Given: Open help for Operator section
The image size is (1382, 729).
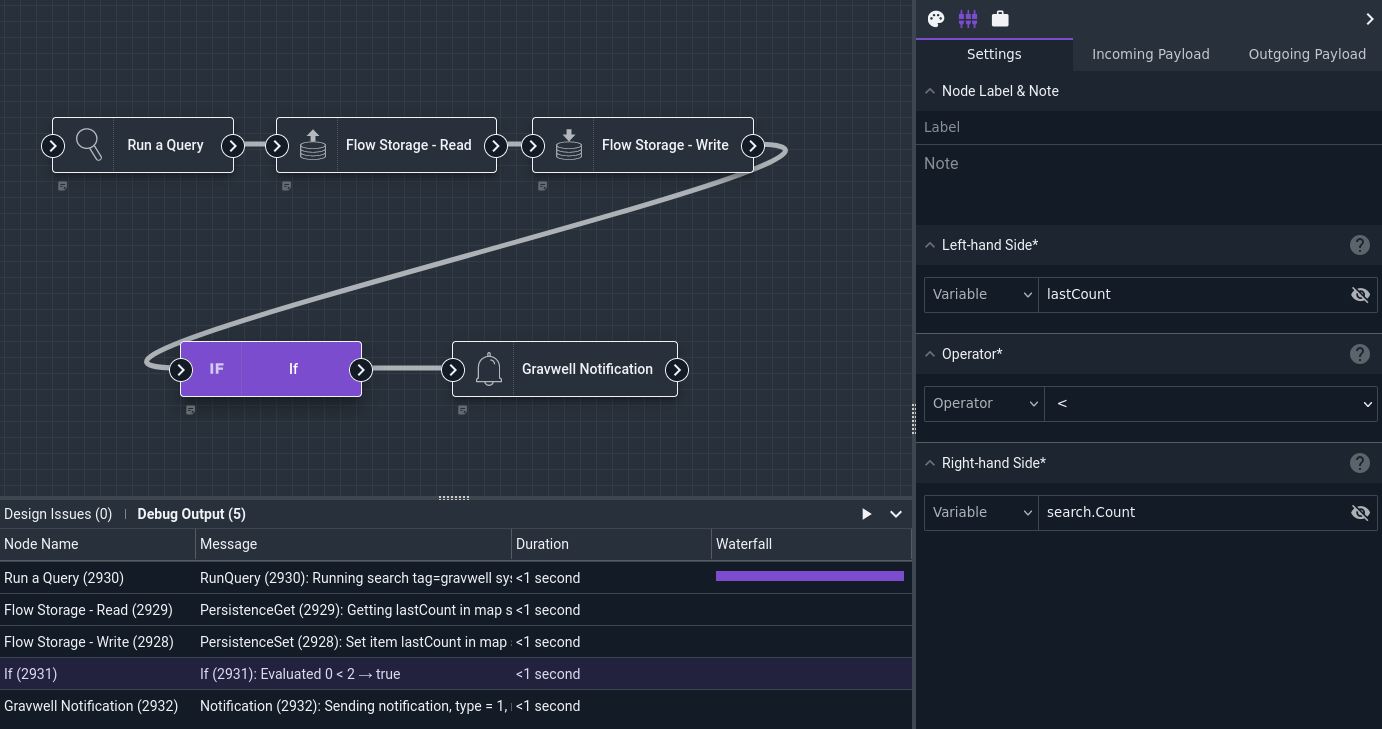Looking at the screenshot, I should click(x=1360, y=354).
